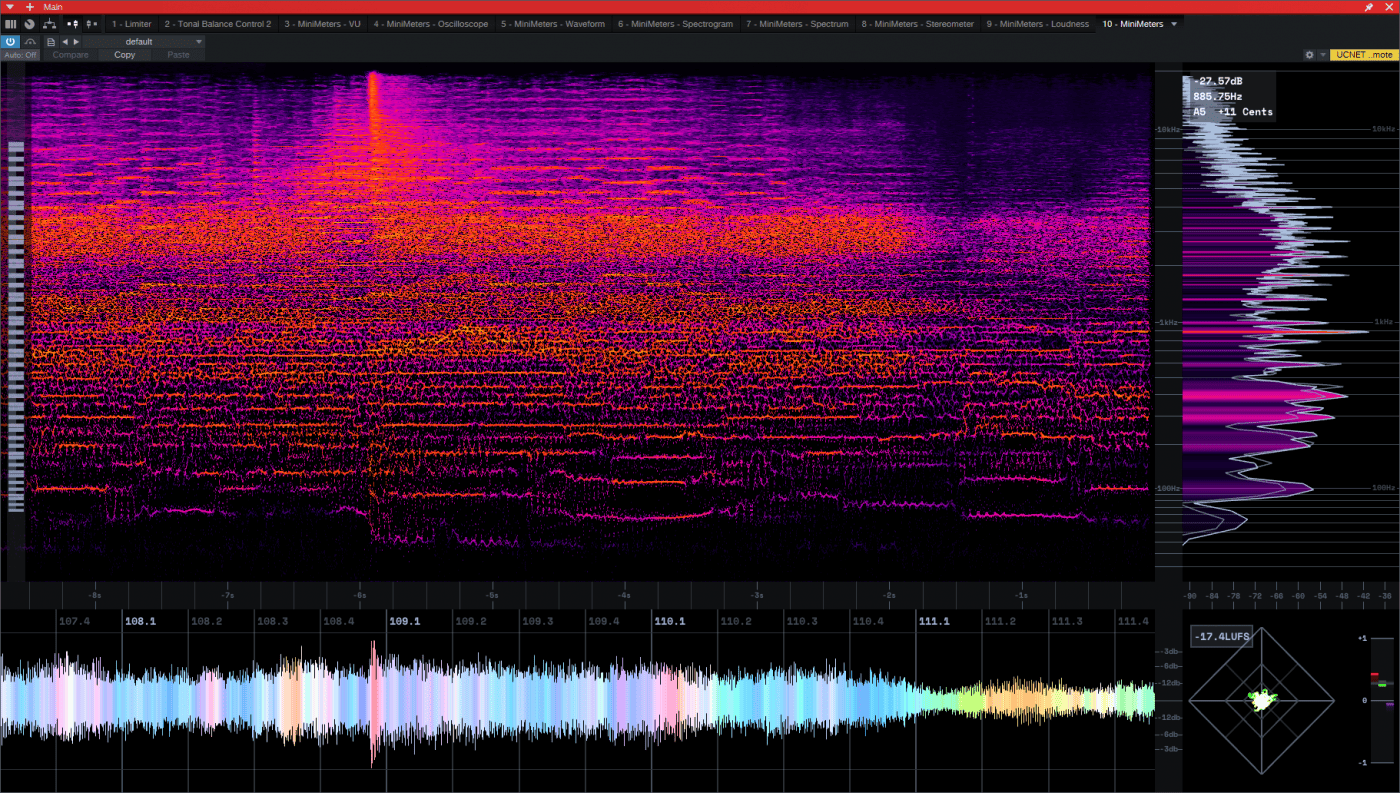Click the preset file icon beside default
This screenshot has width=1400, height=793.
(50, 42)
